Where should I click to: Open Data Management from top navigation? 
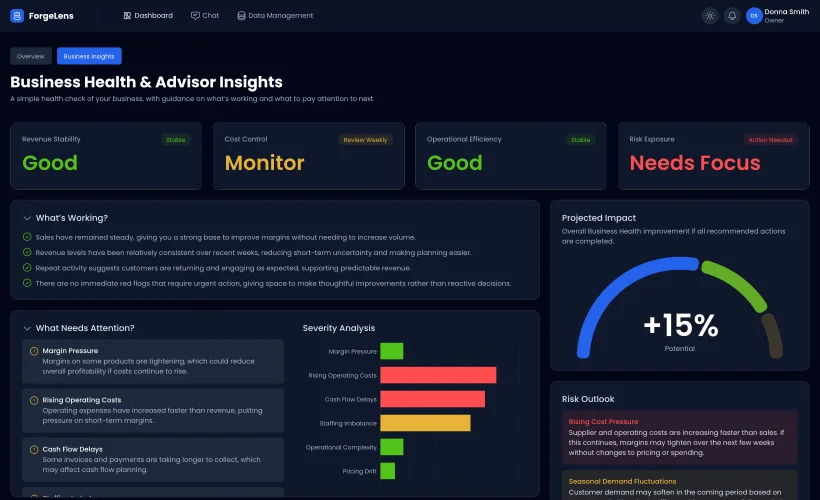pos(275,16)
